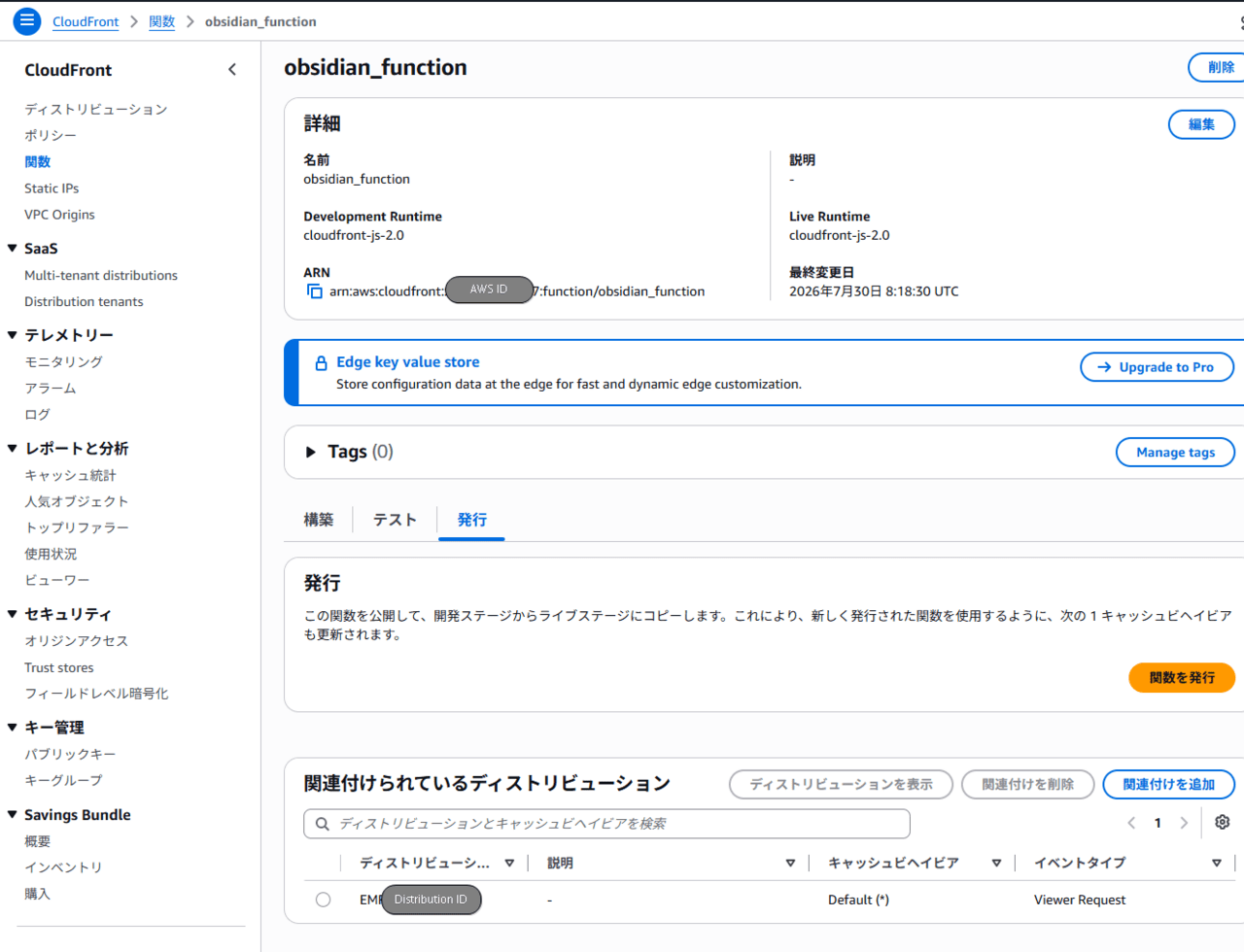The width and height of the screenshot is (1244, 952).
Task: Click the ディストリビューションを表示 button
Action: click(x=841, y=784)
